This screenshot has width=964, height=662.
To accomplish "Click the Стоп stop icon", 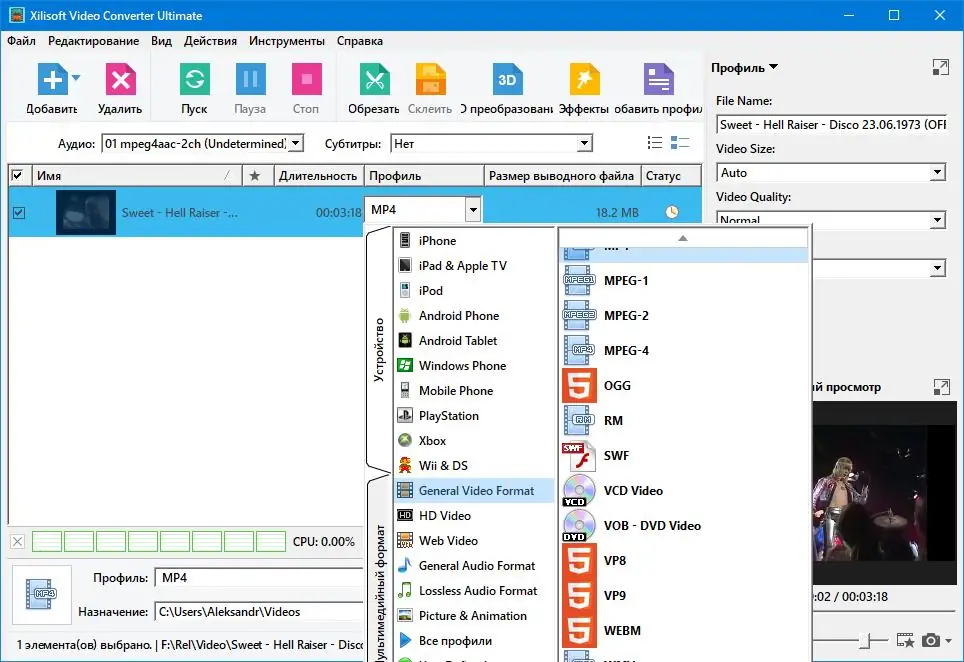I will coord(306,79).
